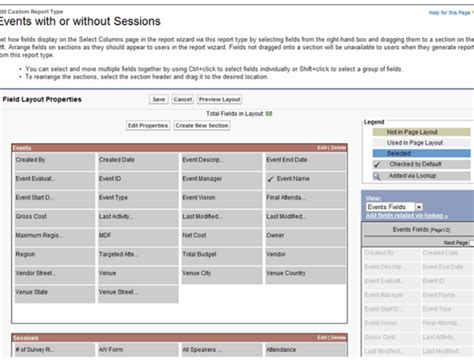Click the checkmark icon on Event Name
This screenshot has height=360, width=474.
click(x=270, y=180)
